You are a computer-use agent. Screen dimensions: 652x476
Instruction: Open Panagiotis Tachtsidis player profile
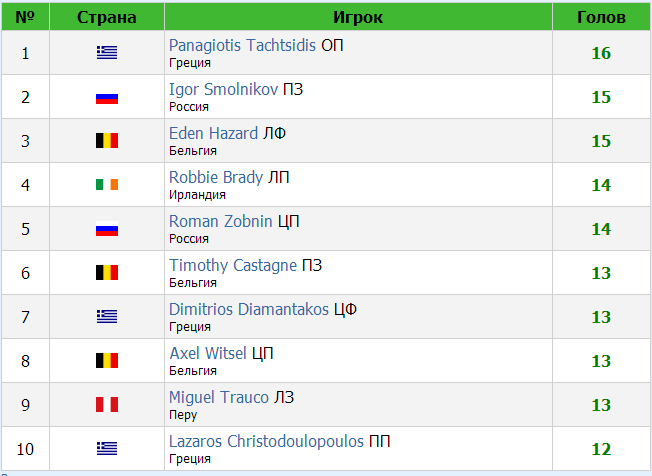(243, 46)
